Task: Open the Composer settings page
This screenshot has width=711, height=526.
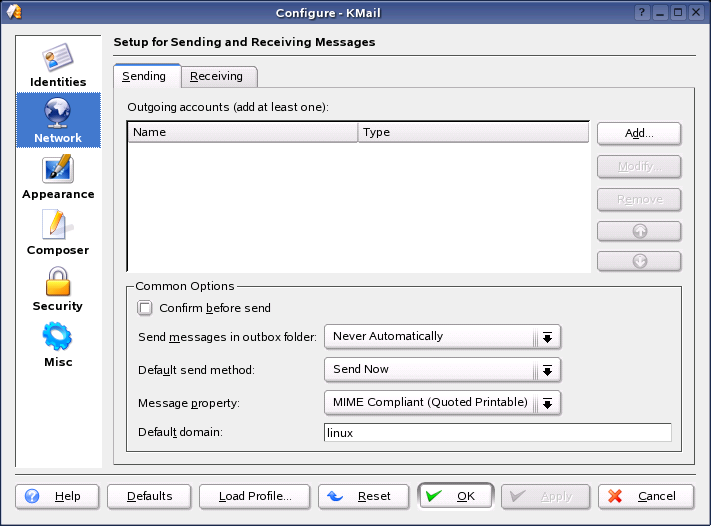Action: 58,233
